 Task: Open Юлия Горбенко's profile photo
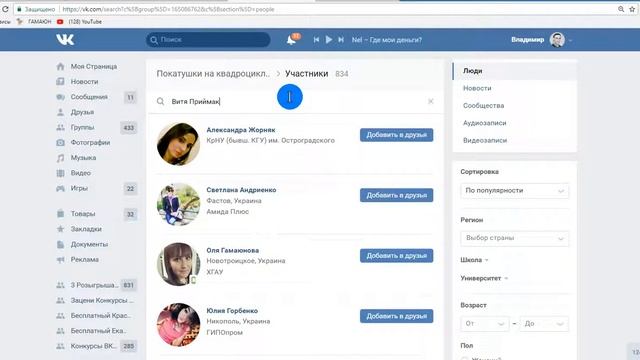coord(178,324)
